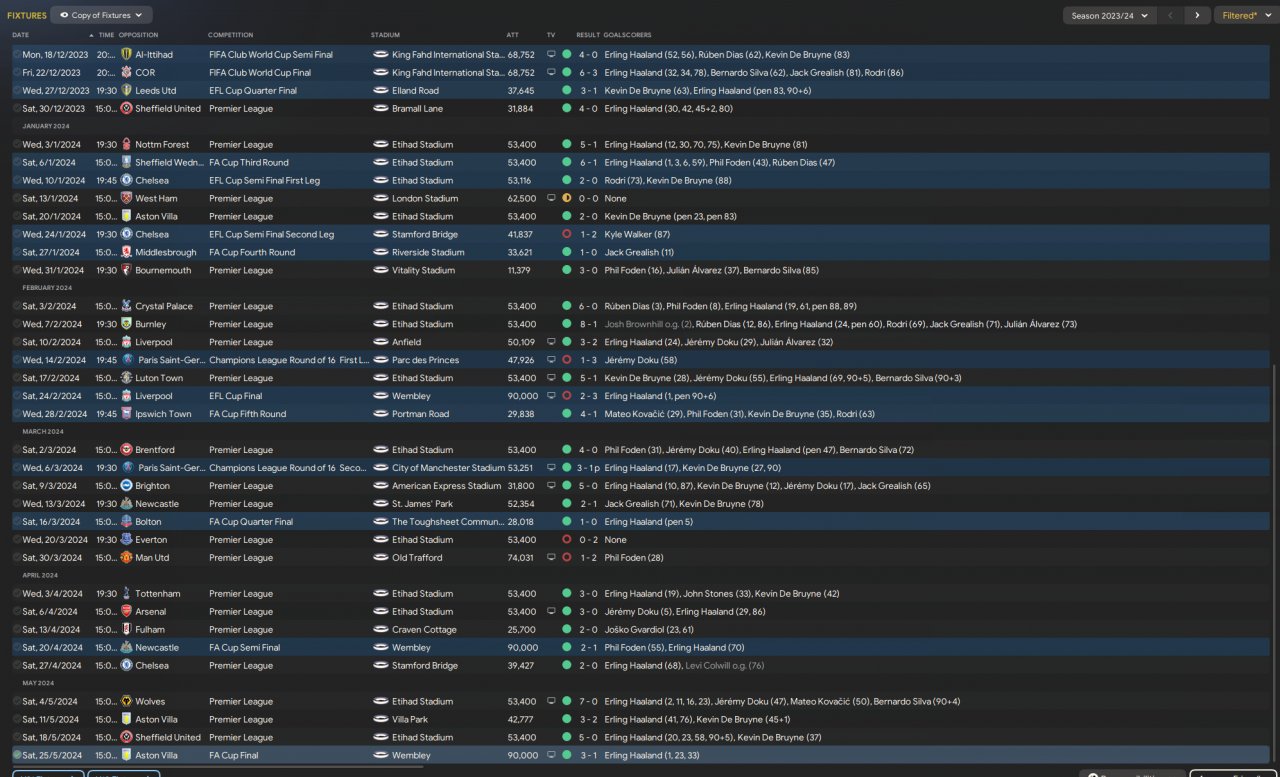Toggle the row tick for Sat, 30/12/2023
Viewport: 1280px width, 777px height.
point(17,109)
